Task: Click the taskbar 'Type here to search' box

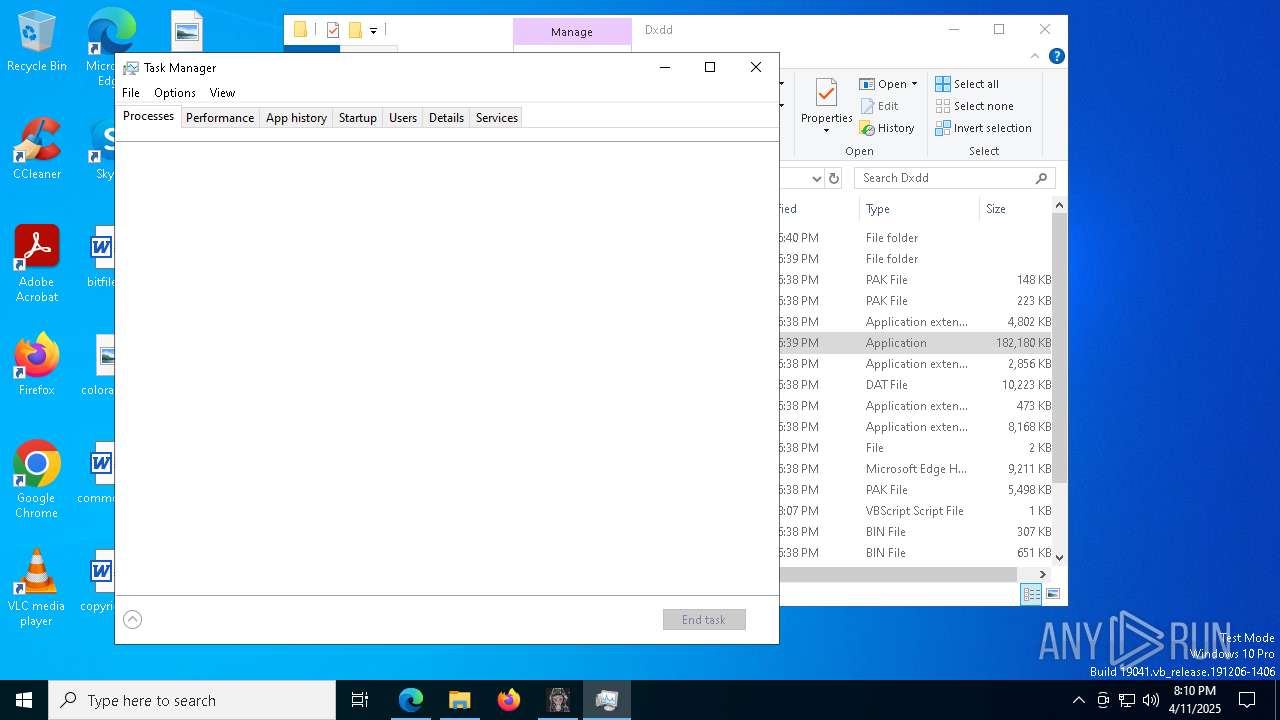Action: (x=192, y=700)
